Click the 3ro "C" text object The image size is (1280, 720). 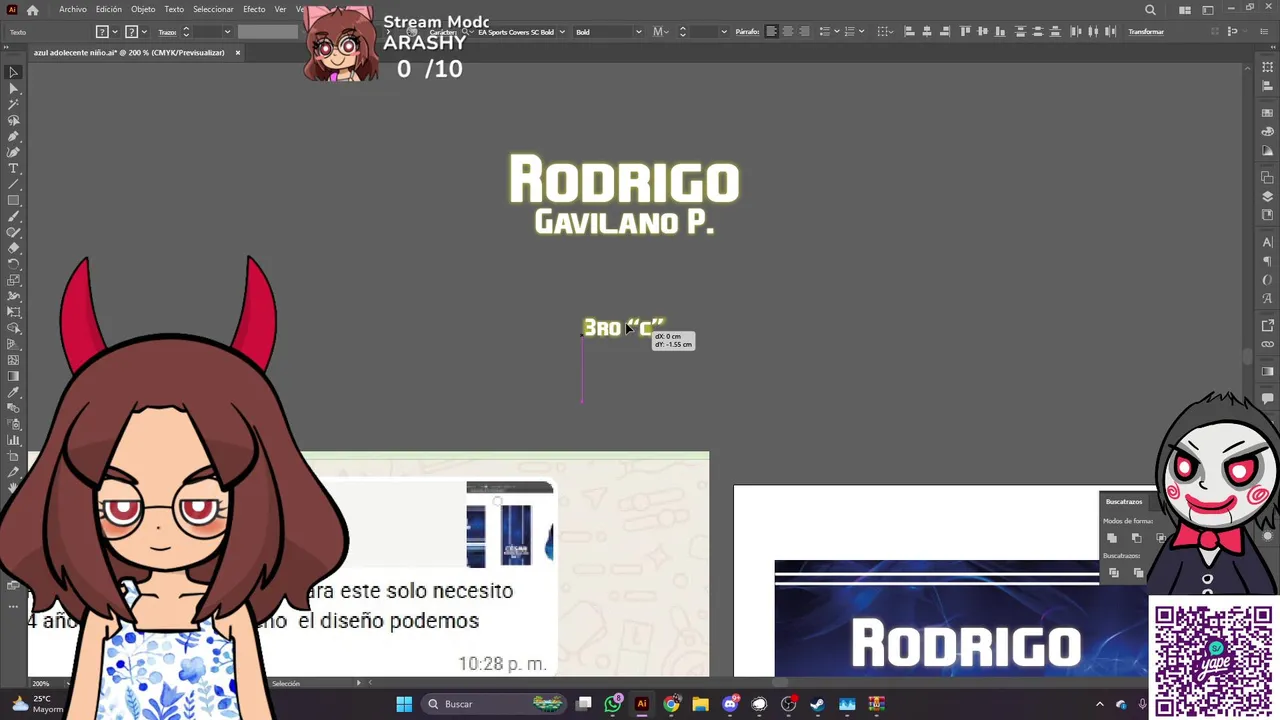click(x=623, y=328)
